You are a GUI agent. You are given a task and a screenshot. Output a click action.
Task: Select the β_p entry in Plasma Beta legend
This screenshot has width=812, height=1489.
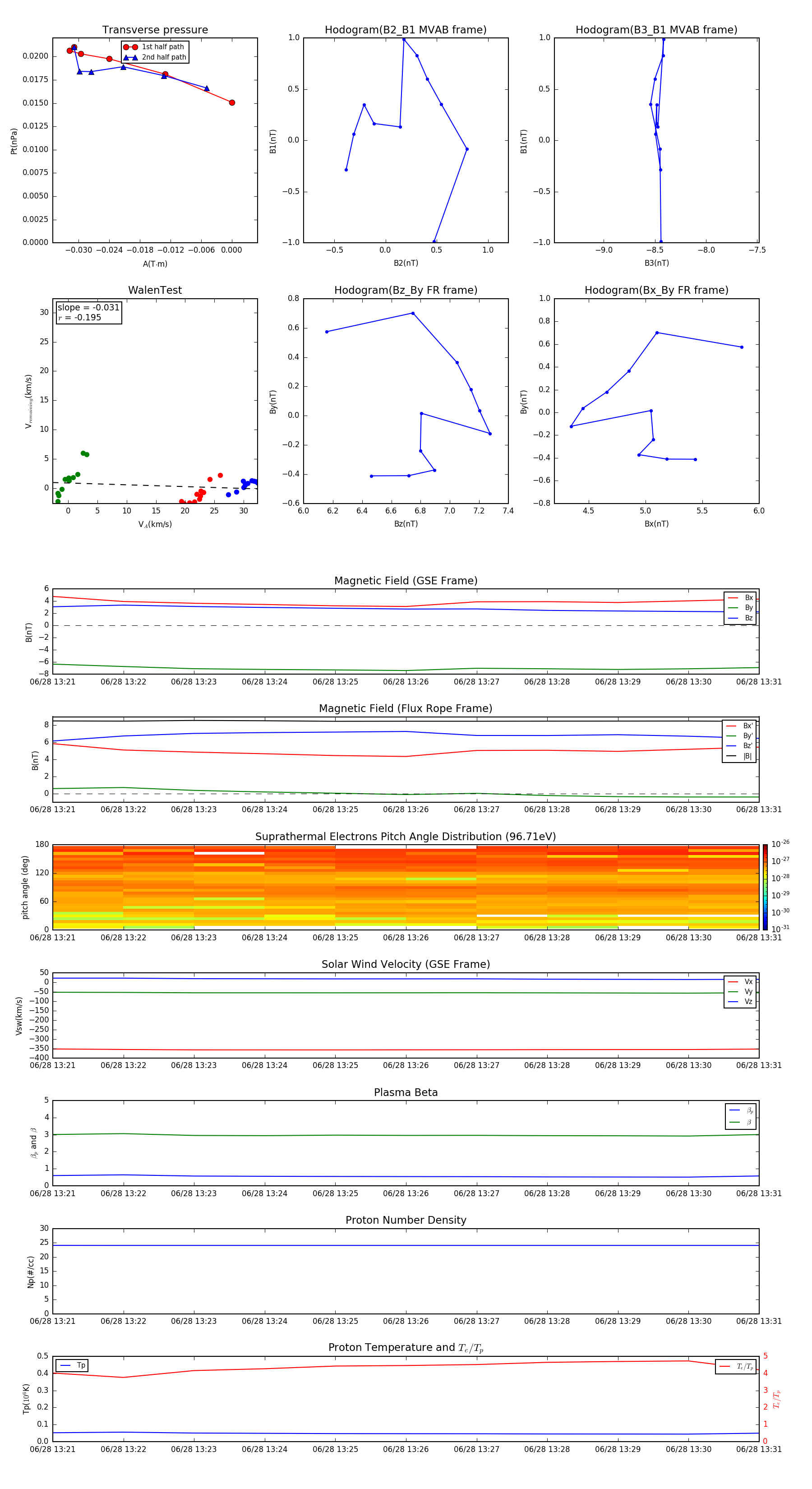[741, 1110]
